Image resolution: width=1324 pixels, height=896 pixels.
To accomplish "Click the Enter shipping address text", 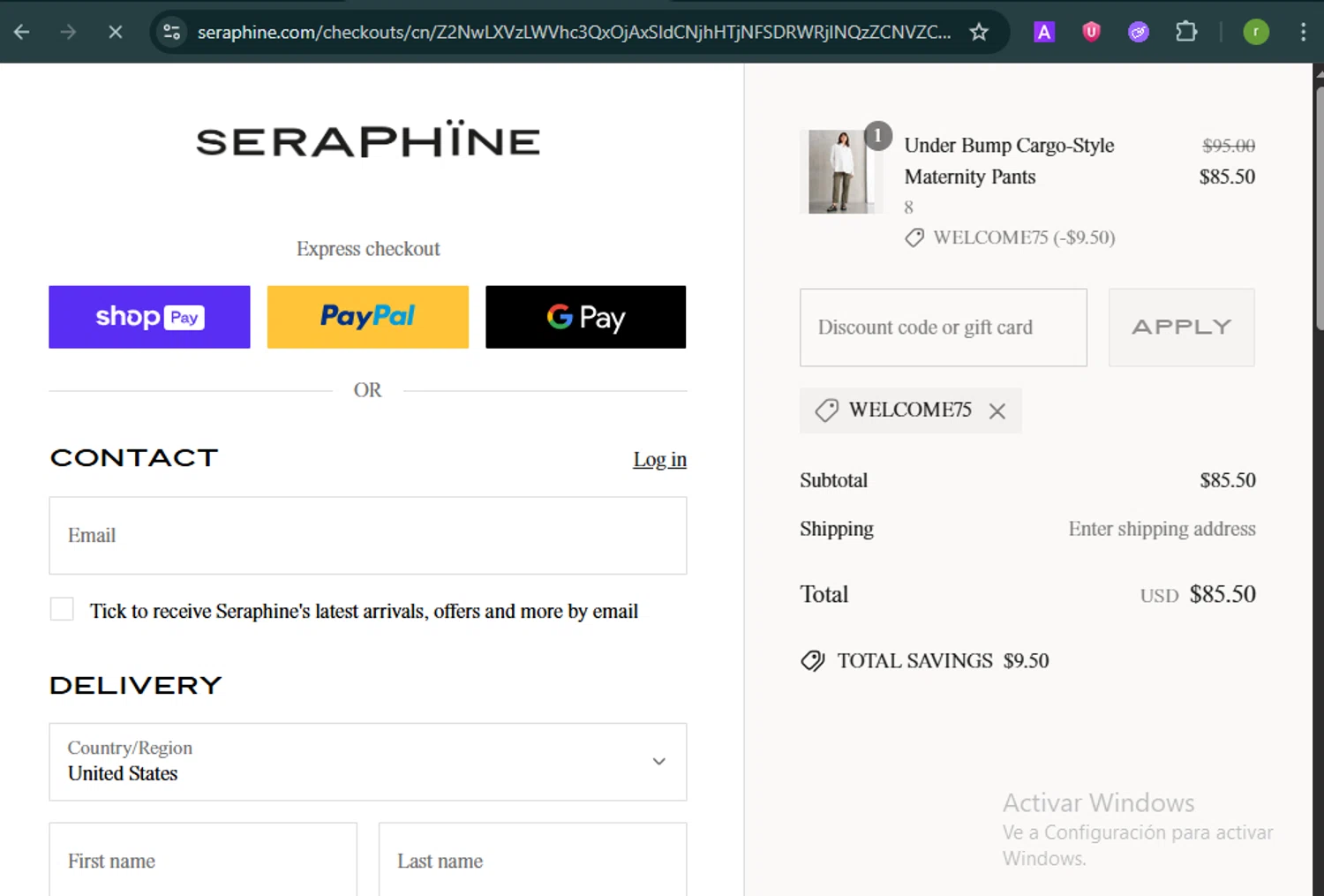I will (x=1162, y=529).
